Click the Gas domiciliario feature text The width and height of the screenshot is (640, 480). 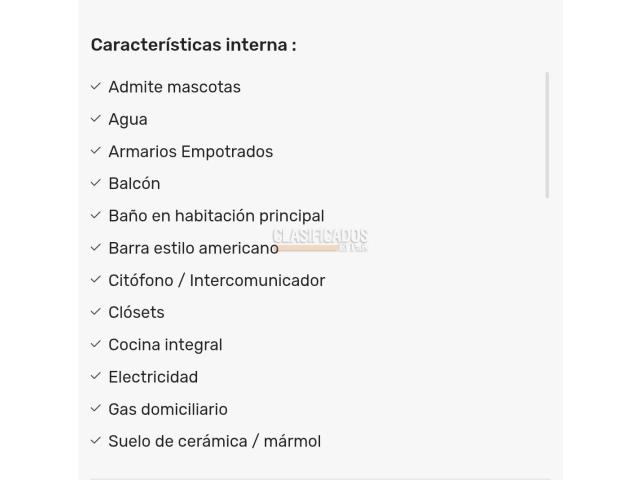168,409
